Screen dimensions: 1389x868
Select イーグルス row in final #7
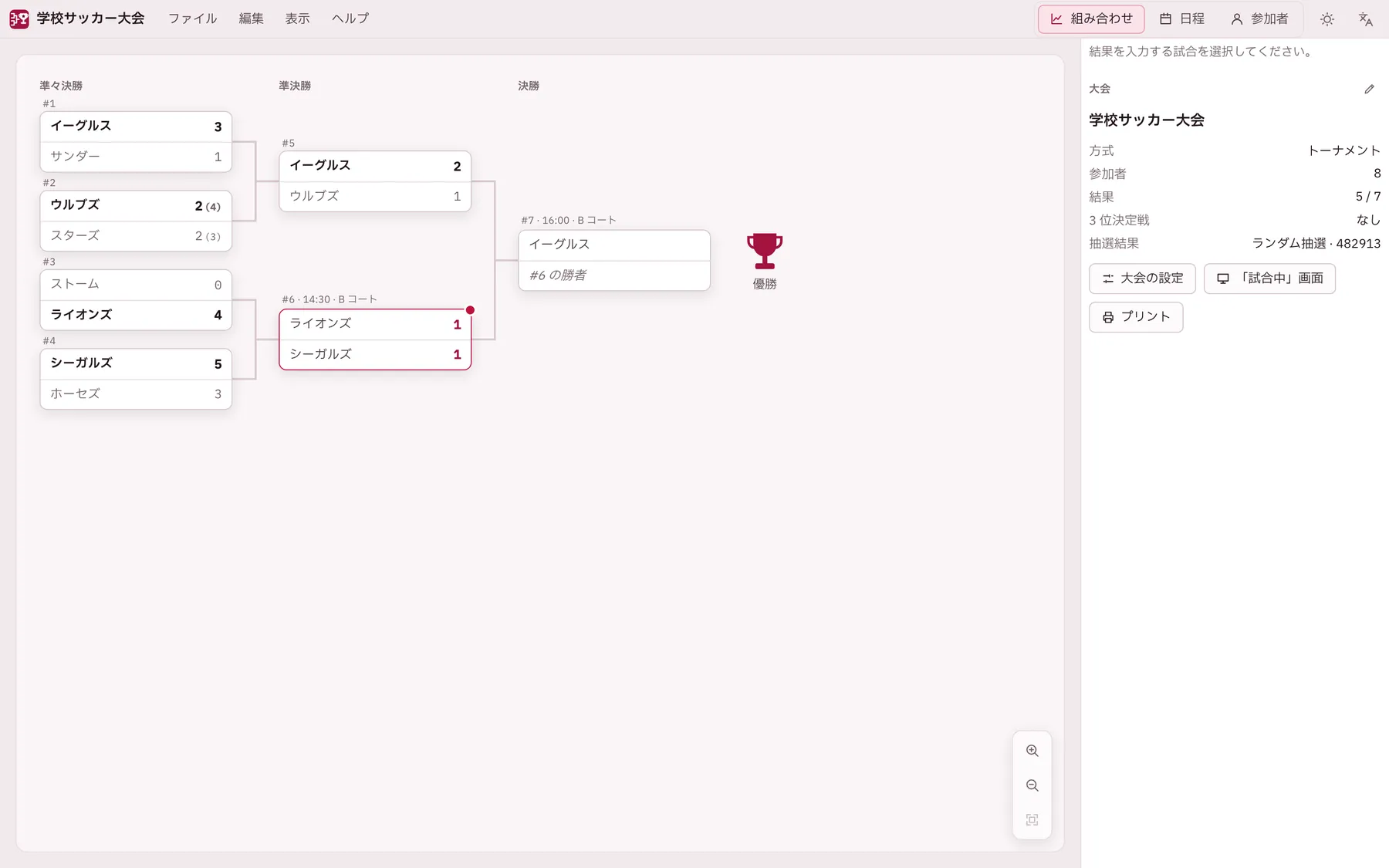point(614,245)
